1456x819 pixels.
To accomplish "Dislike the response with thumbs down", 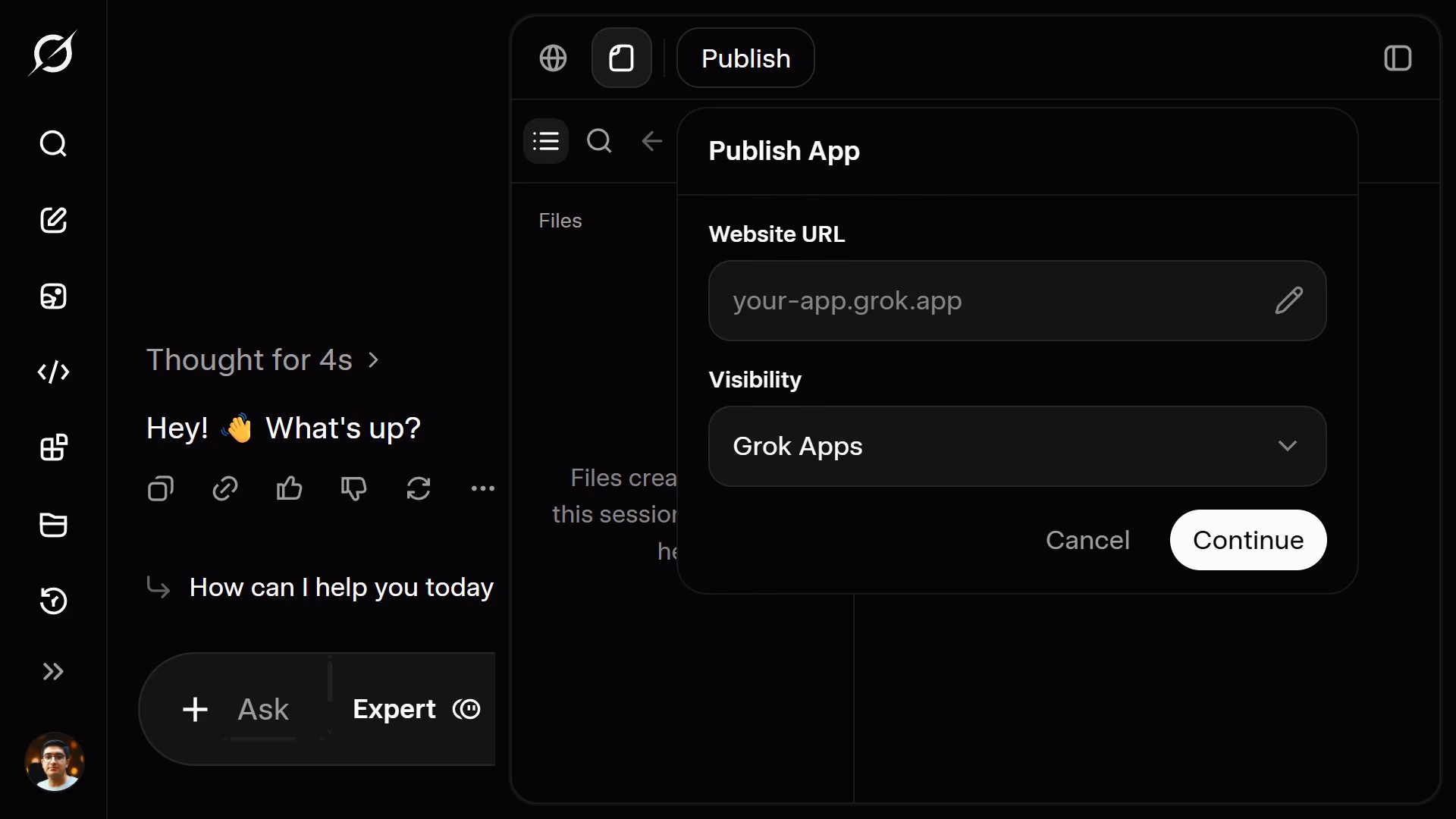I will pyautogui.click(x=354, y=488).
